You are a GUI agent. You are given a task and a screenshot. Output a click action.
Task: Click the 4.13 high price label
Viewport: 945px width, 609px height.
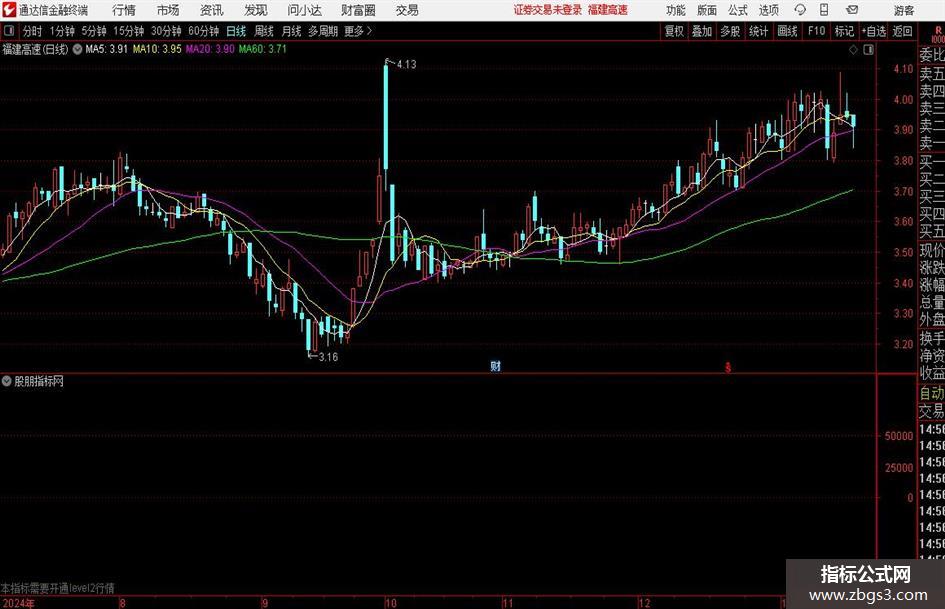click(x=406, y=65)
